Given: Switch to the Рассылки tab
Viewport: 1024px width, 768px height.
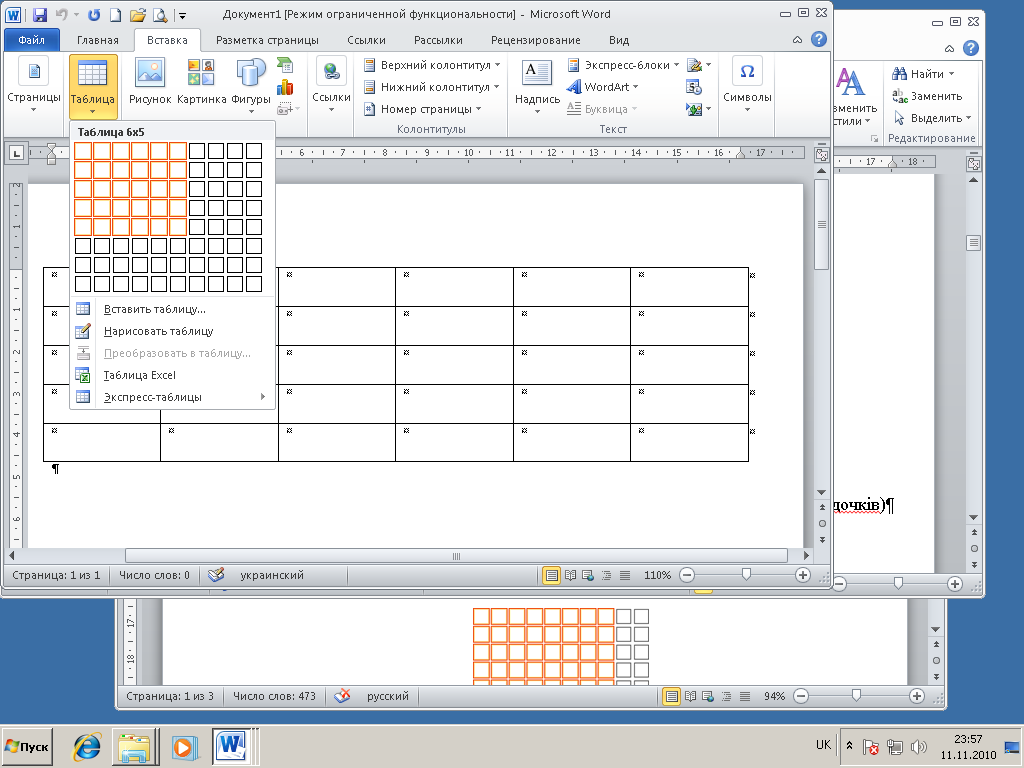Looking at the screenshot, I should (438, 40).
